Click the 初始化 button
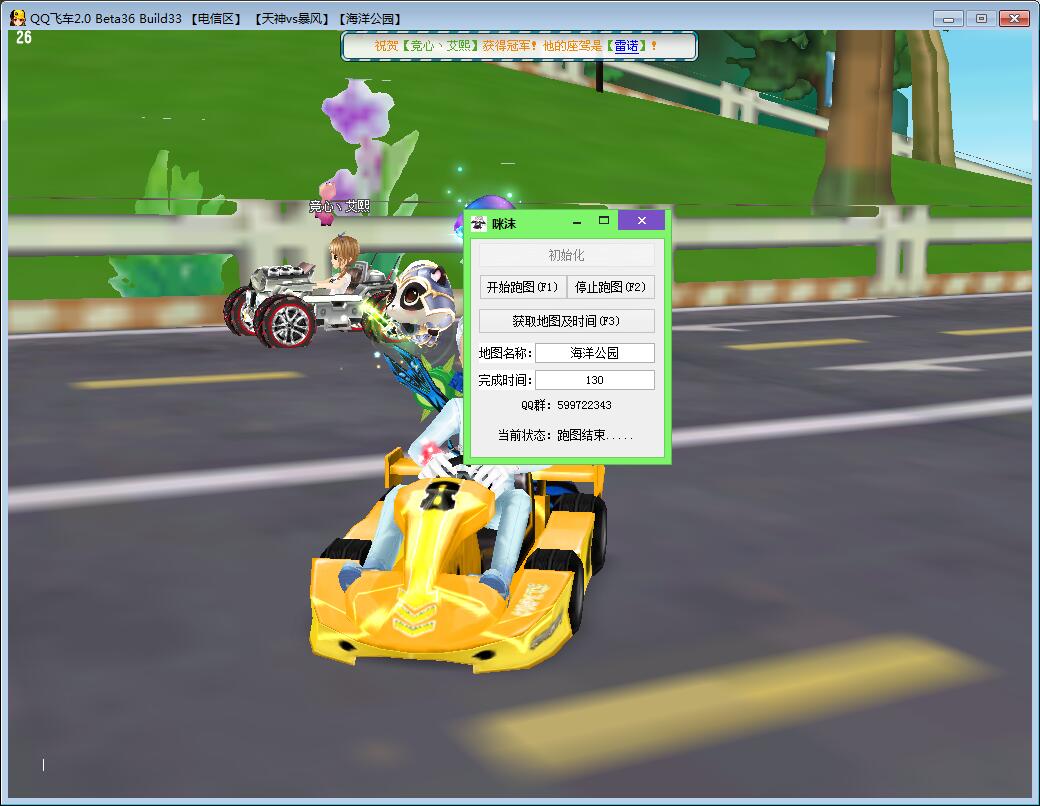 [566, 255]
